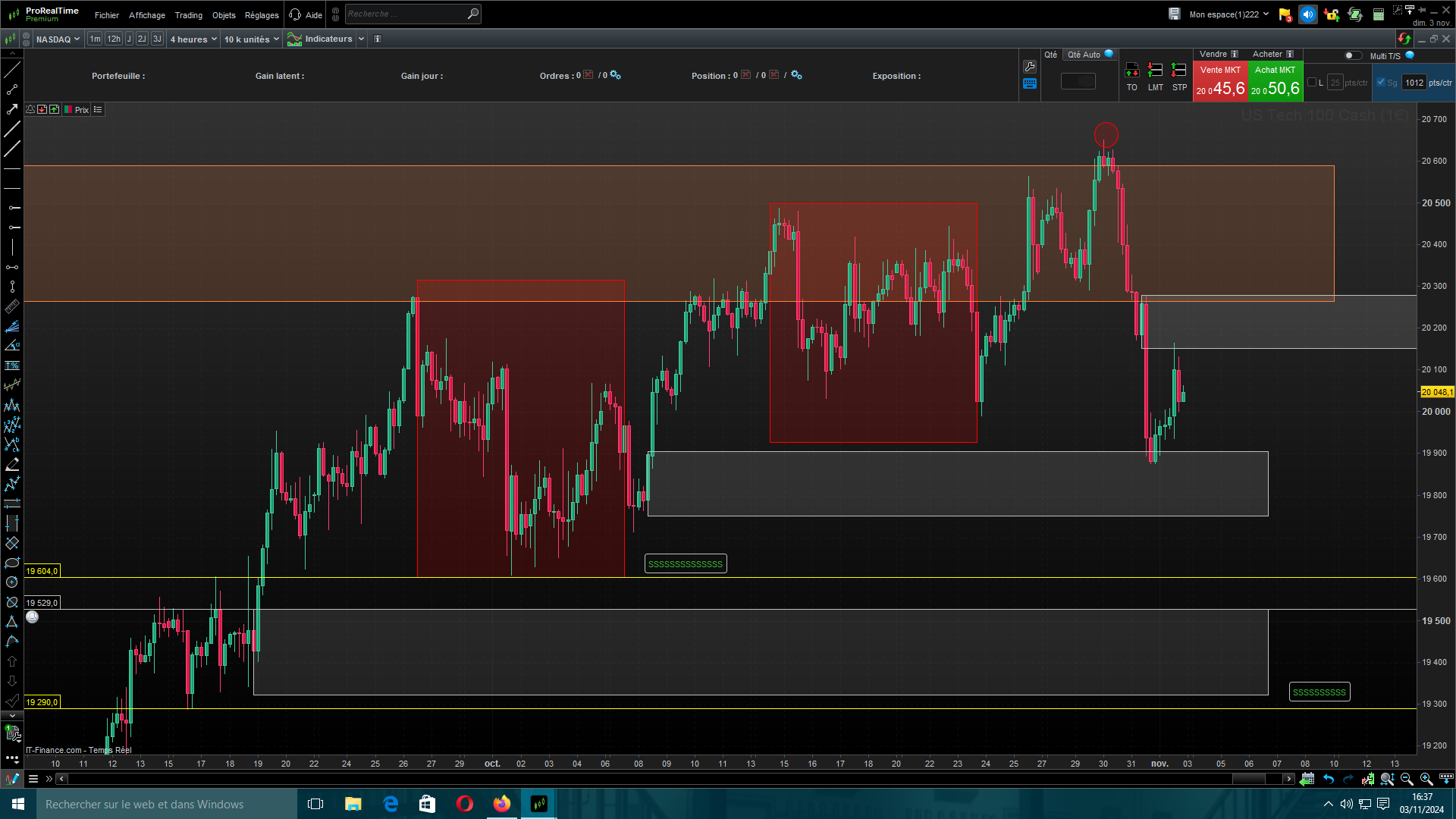Open the Indicateurs indicators icon
This screenshot has width=1456, height=819.
tap(295, 39)
